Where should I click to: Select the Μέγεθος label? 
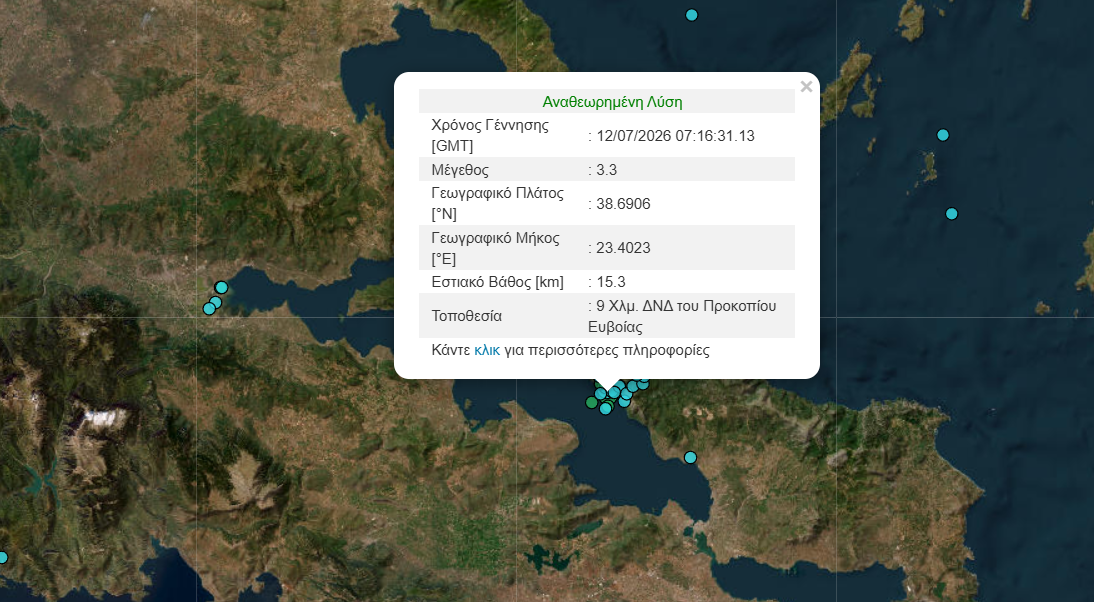(460, 170)
